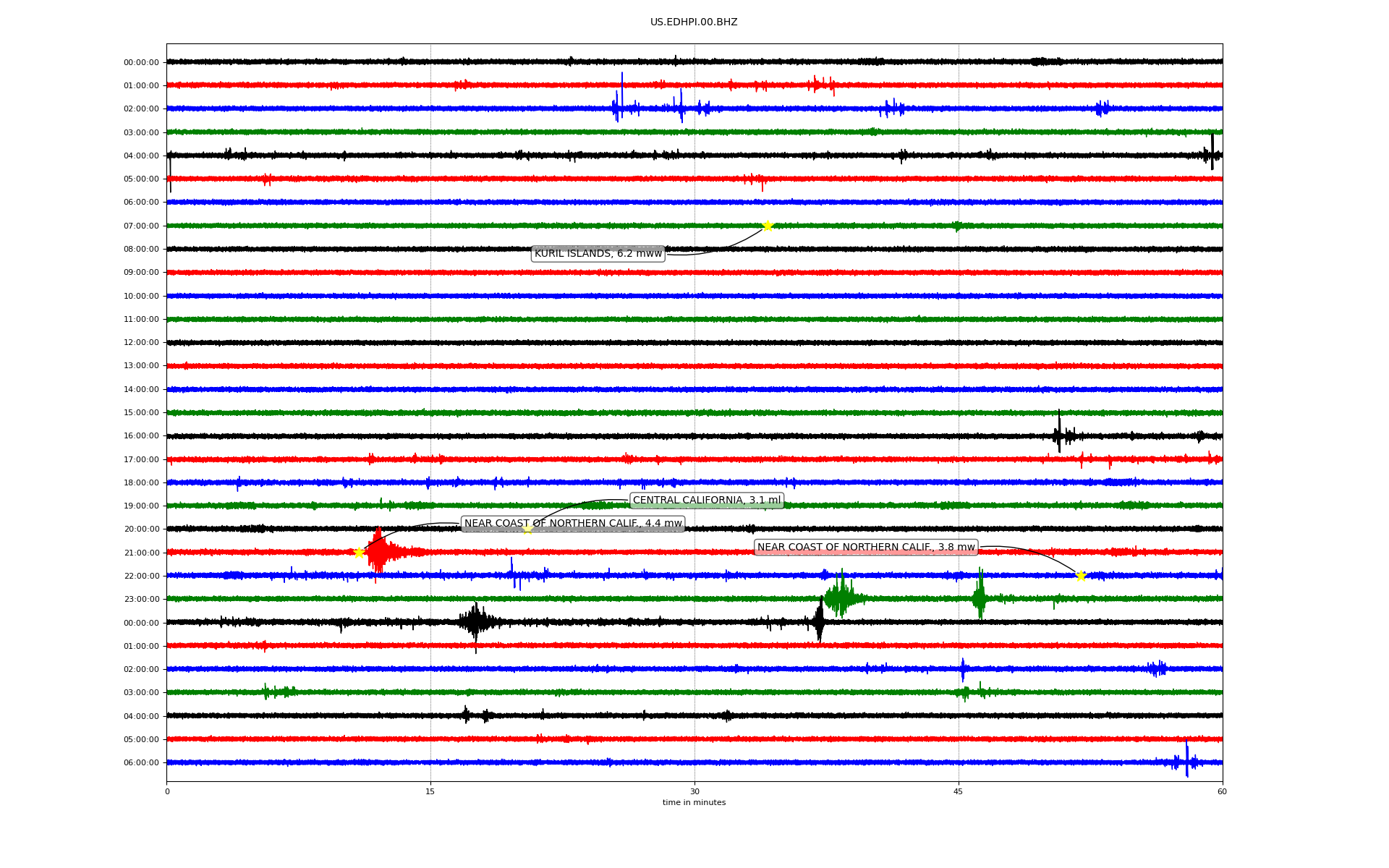
Task: Click the CENTRAL CALIFORNIA, 3.1 ml label
Action: point(707,501)
